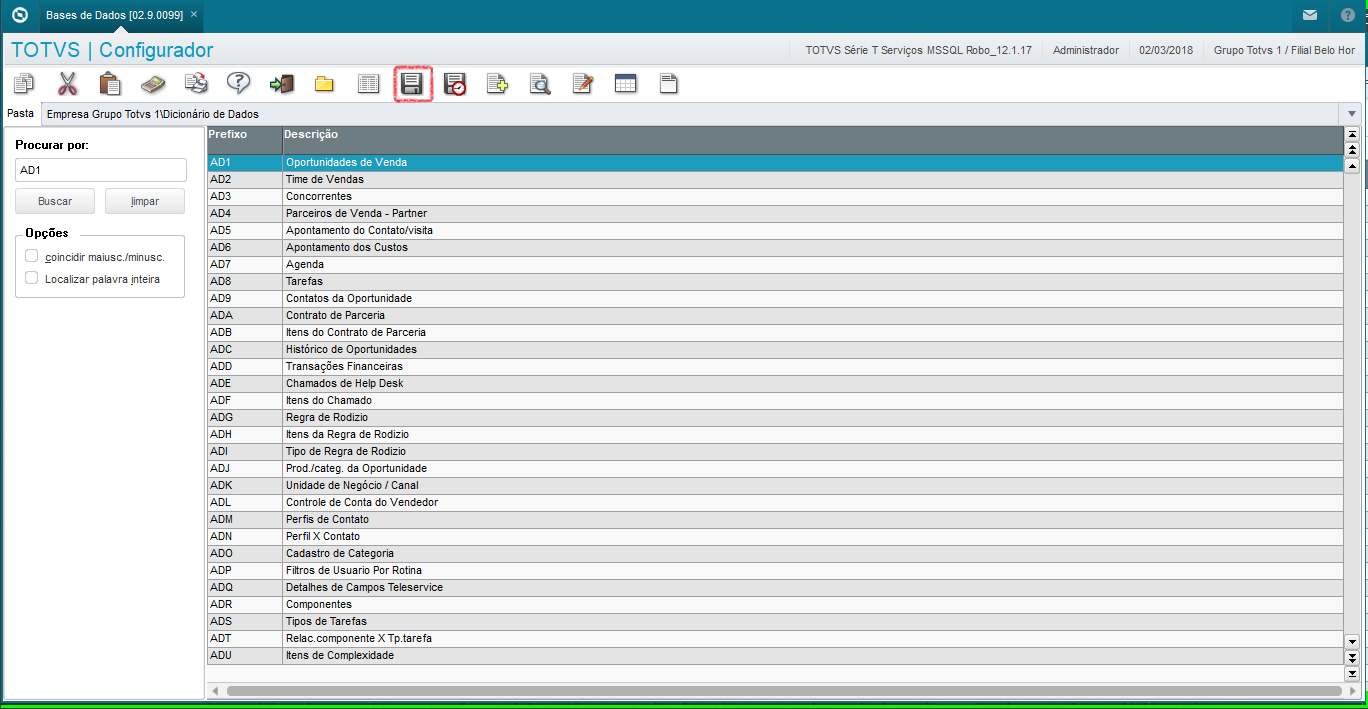Select Cadastro de Categoria row
The image size is (1368, 709).
[x=774, y=553]
